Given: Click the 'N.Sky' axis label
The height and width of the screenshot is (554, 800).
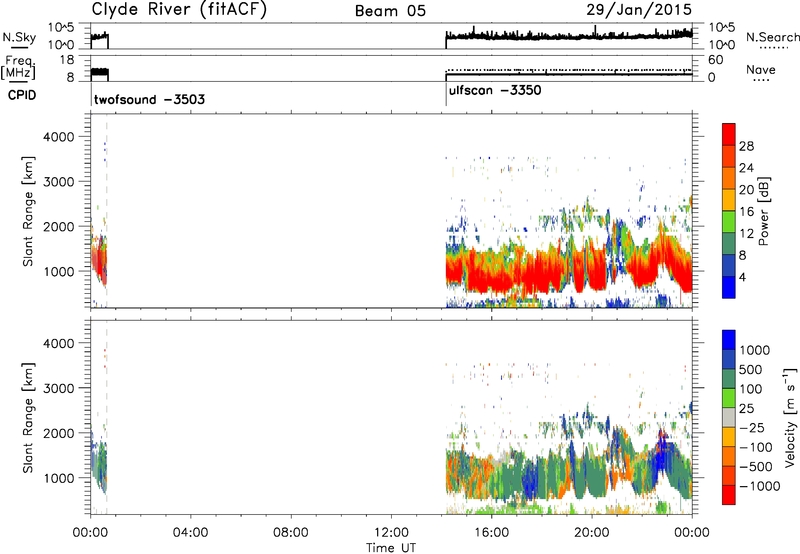Looking at the screenshot, I should pyautogui.click(x=19, y=37).
